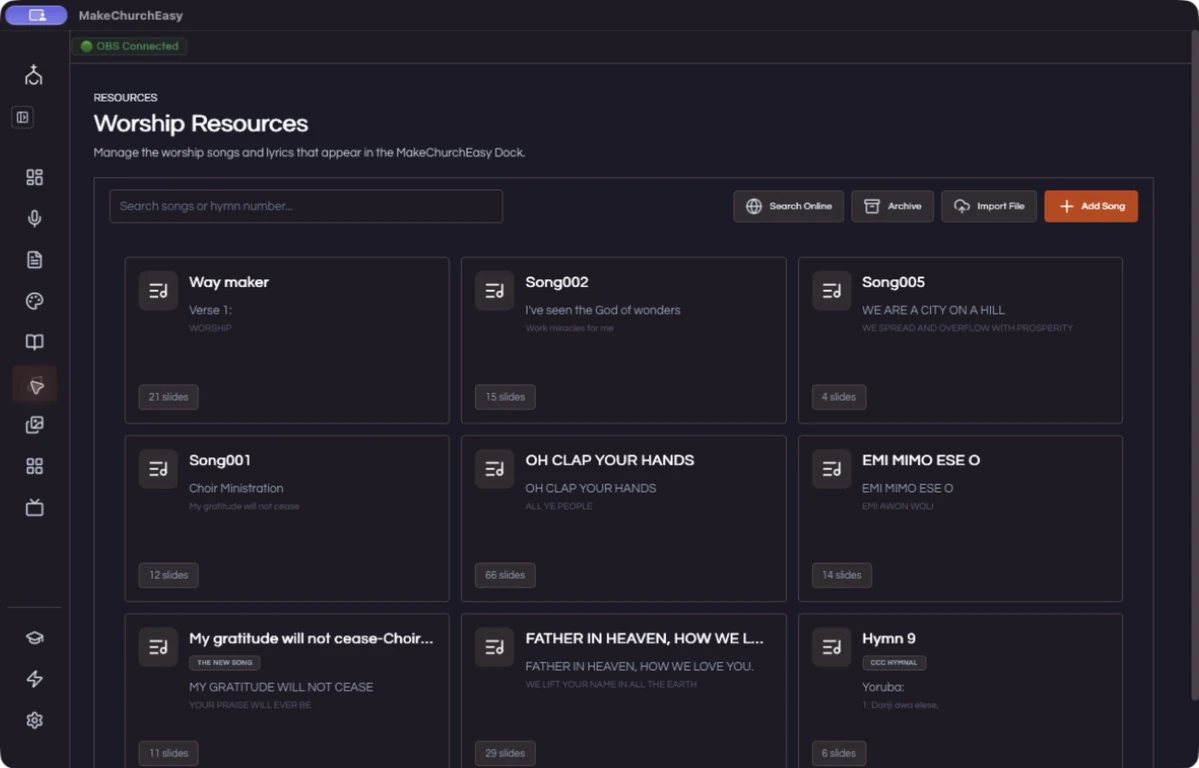Click the lightning bolt icon in sidebar

(34, 679)
